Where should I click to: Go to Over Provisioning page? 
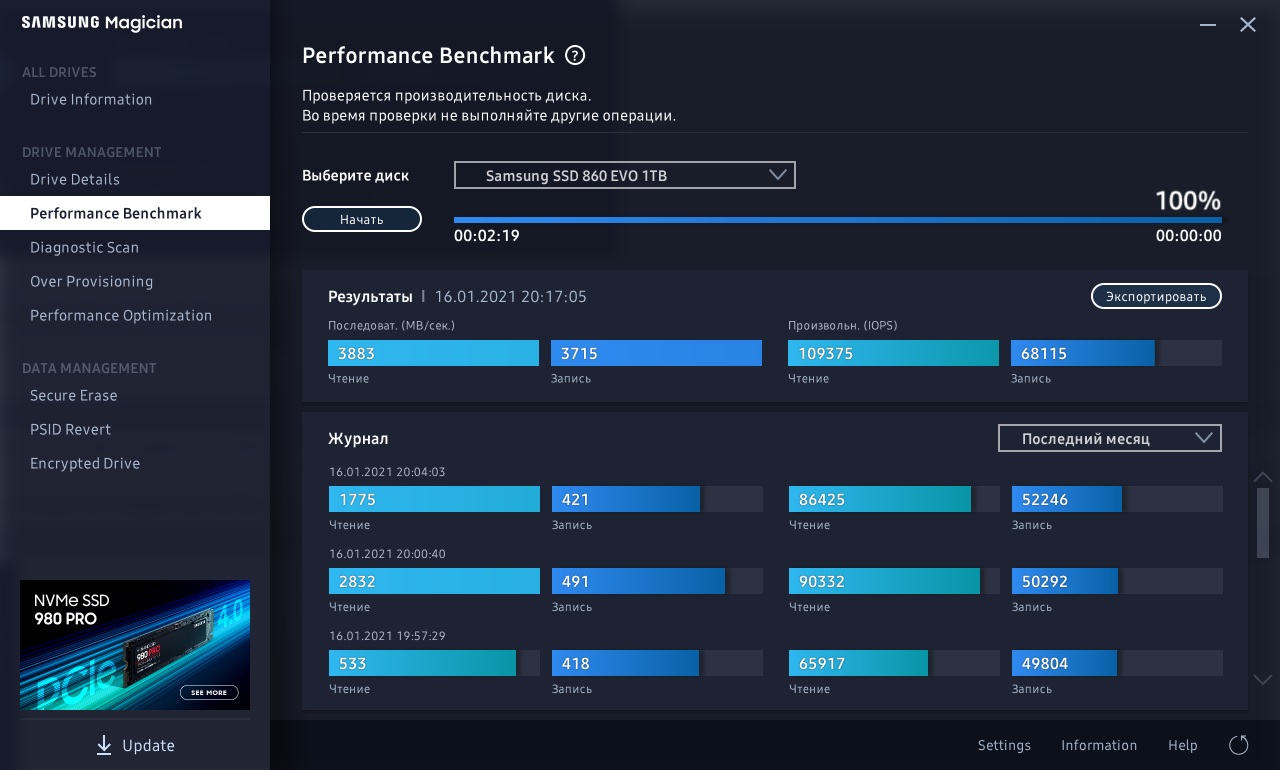point(91,281)
